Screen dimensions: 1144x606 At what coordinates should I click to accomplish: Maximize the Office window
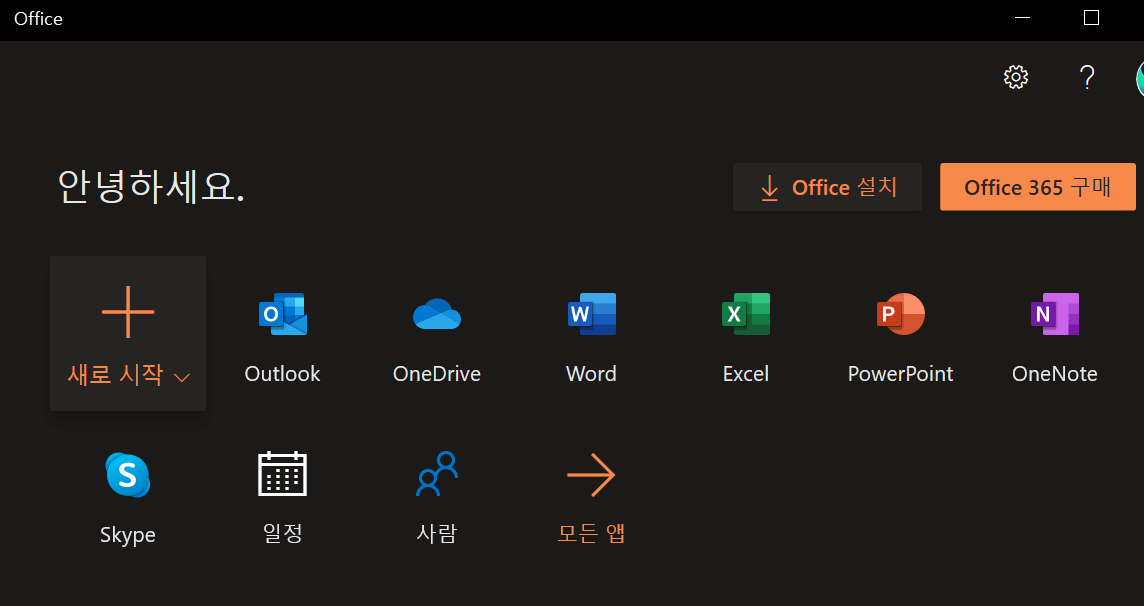(x=1091, y=18)
